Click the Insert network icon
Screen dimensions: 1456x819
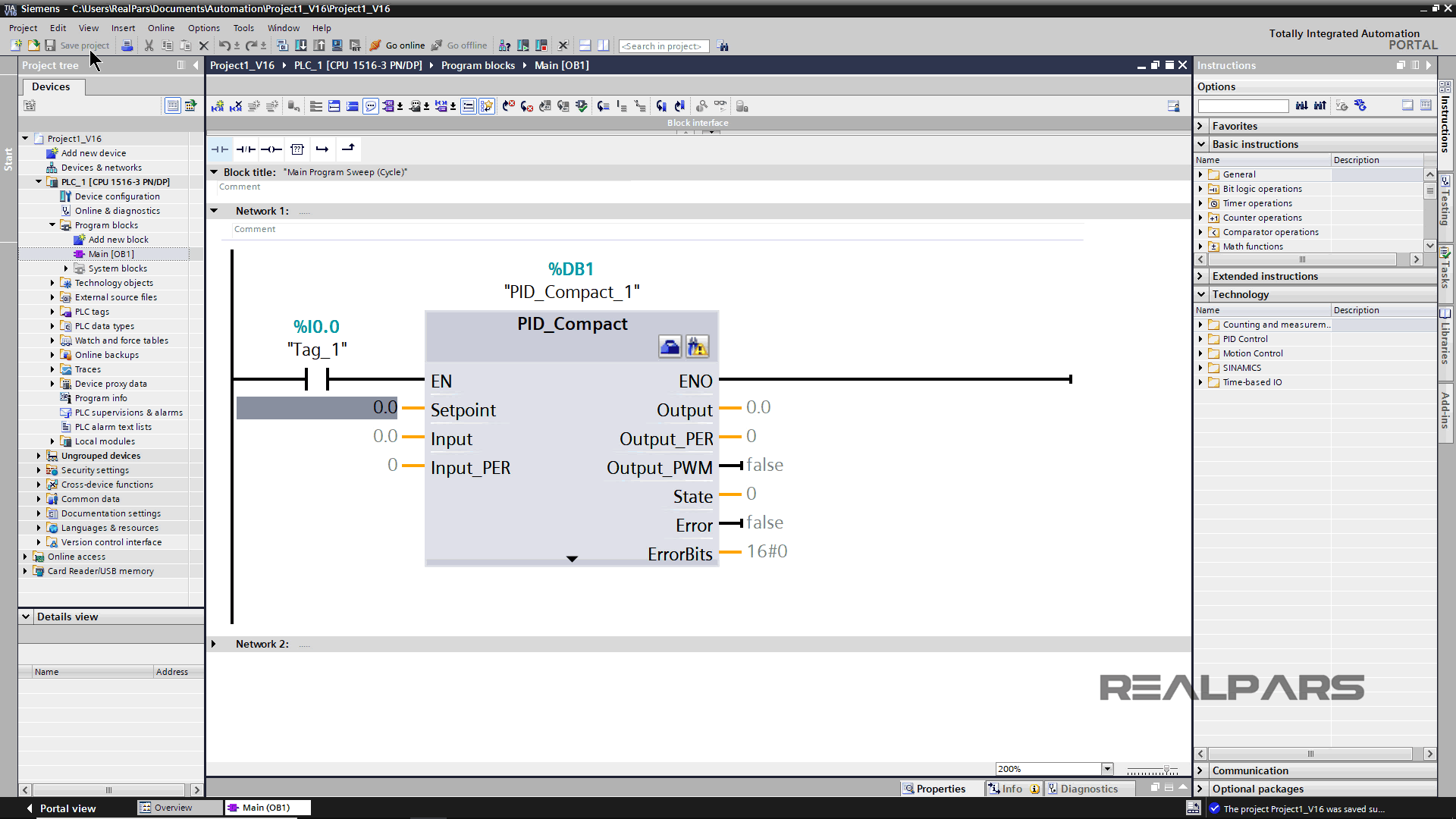(218, 106)
